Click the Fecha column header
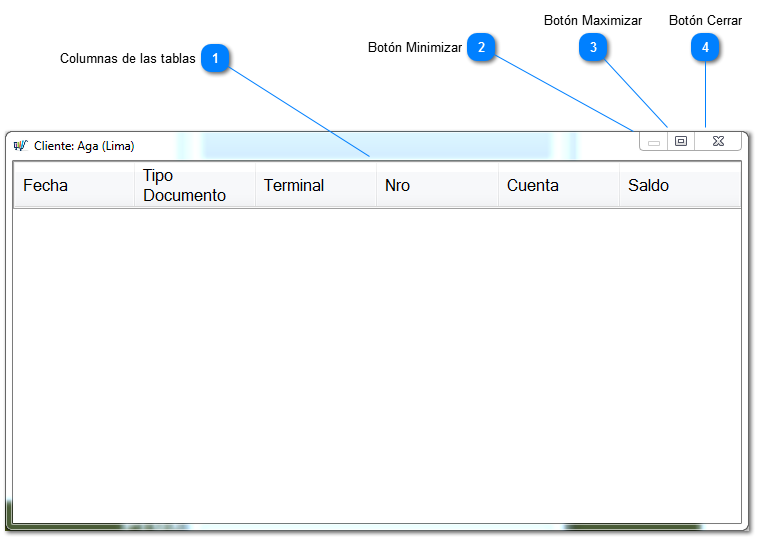 click(74, 185)
